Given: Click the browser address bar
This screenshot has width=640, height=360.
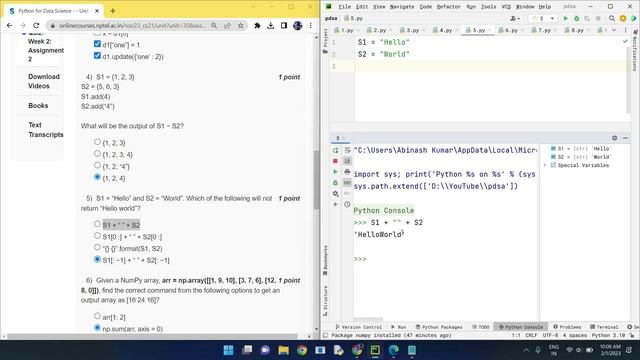Looking at the screenshot, I should point(133,26).
